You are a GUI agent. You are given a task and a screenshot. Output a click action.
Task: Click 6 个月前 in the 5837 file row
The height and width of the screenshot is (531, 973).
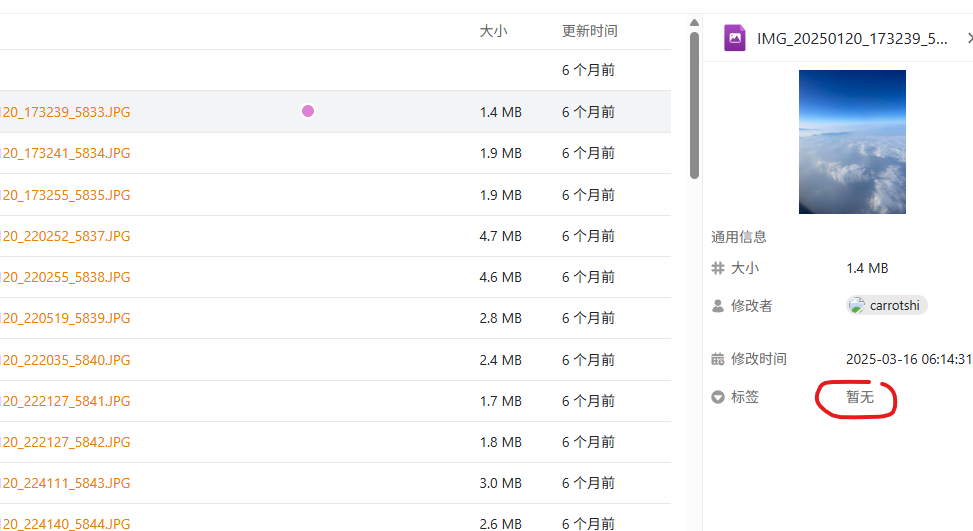(588, 236)
